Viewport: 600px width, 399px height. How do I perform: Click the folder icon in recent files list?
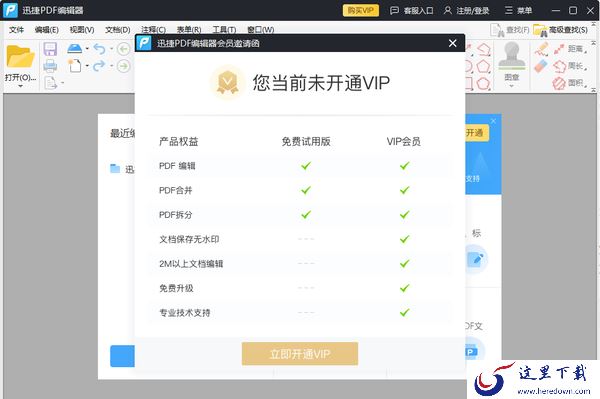click(115, 168)
